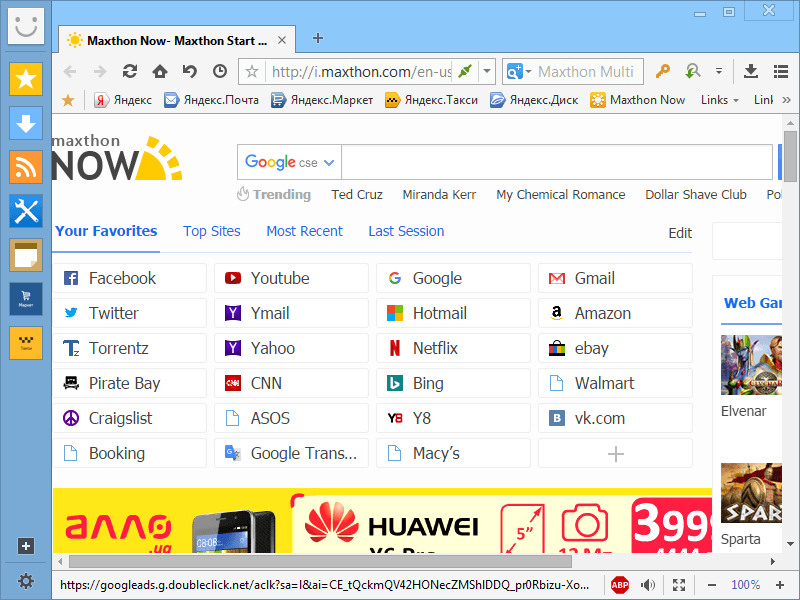Open Facebook favorite tile
The image size is (800, 600).
click(x=130, y=278)
